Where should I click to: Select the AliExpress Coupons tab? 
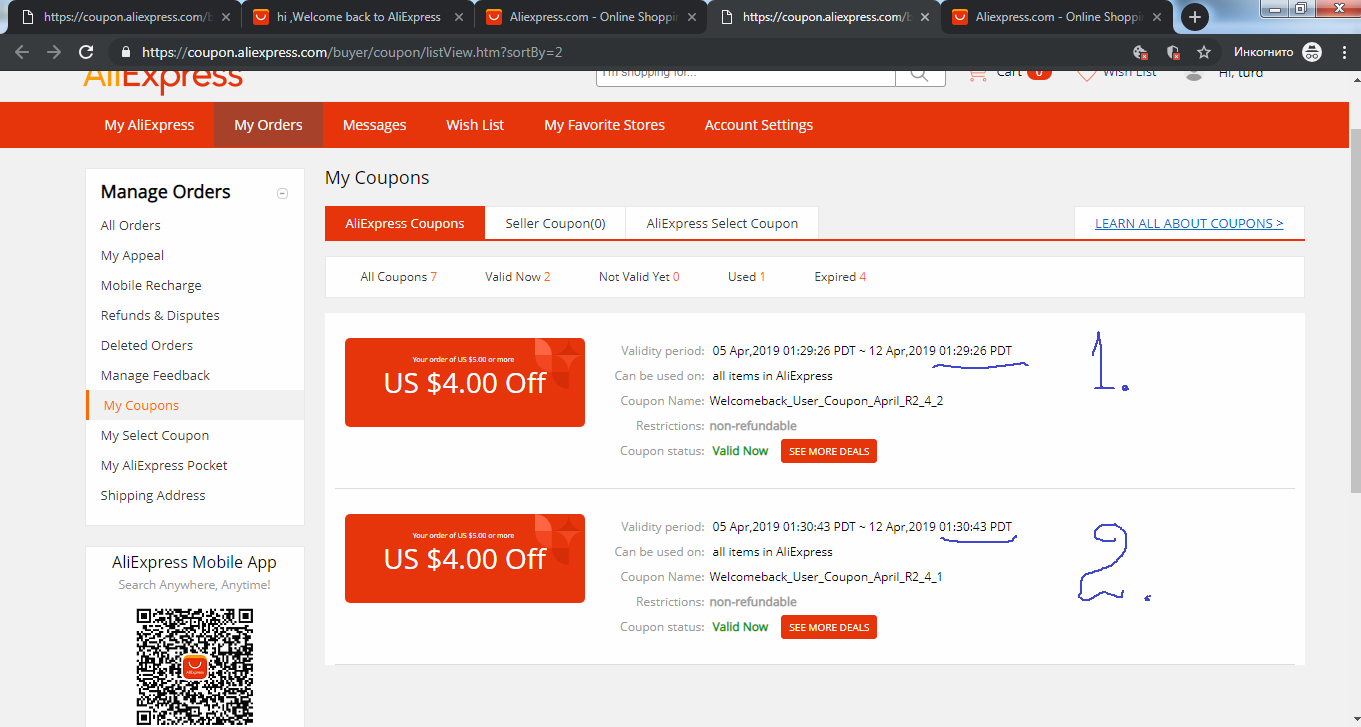point(405,223)
